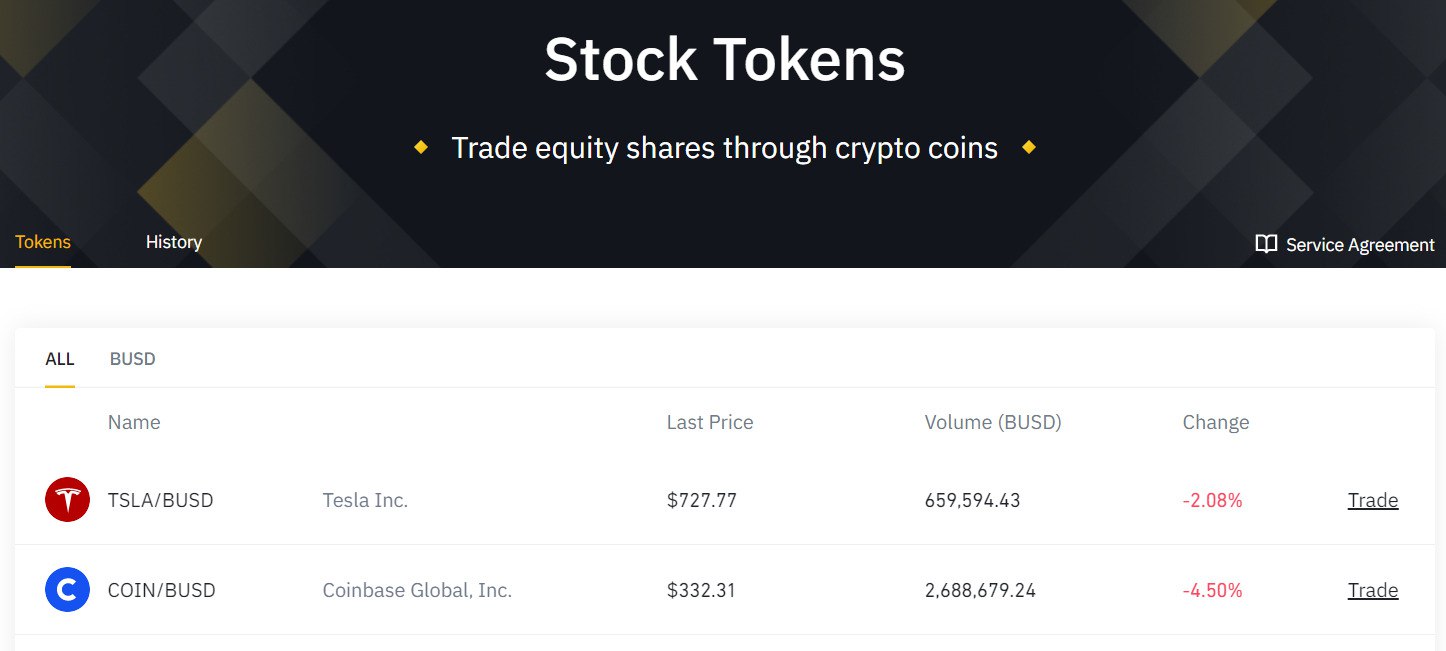The height and width of the screenshot is (651, 1446).
Task: Click the Change column header
Action: [1216, 422]
